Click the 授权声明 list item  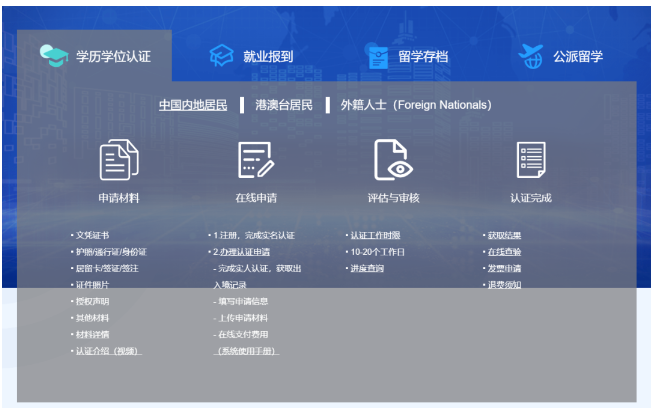[x=92, y=301]
